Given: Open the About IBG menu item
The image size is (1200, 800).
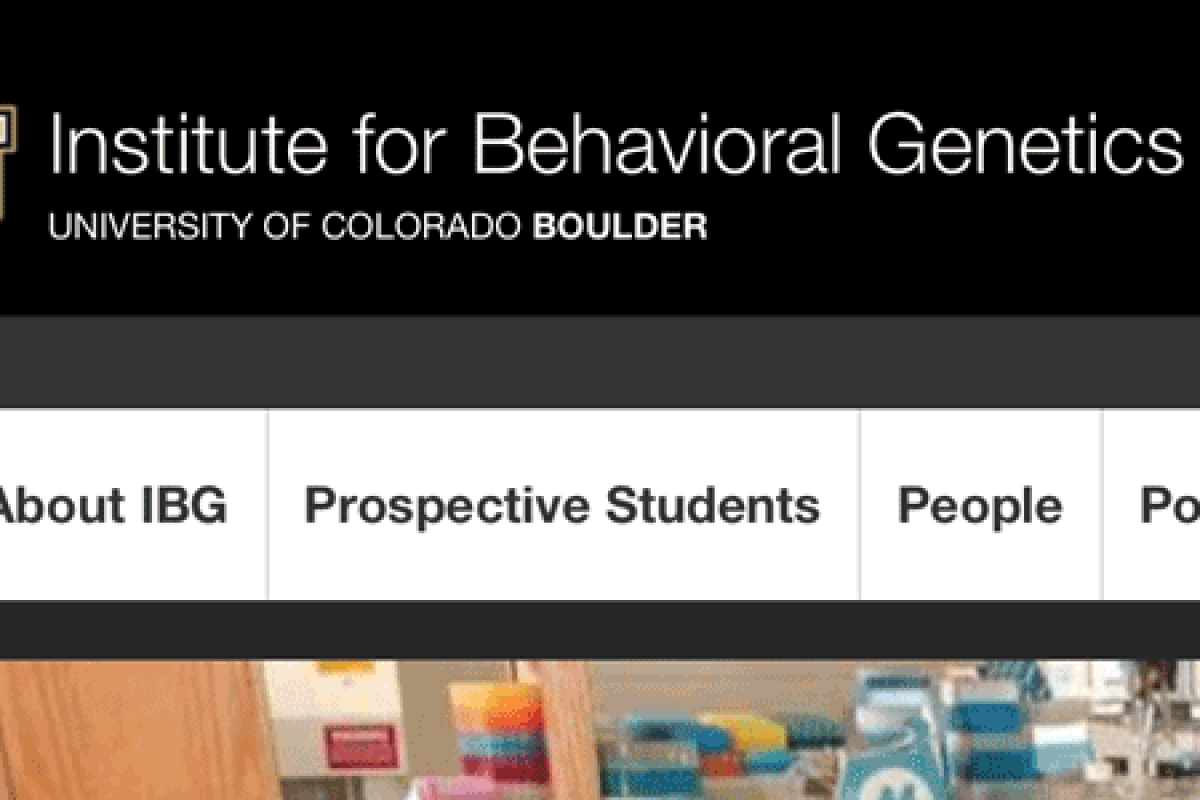Looking at the screenshot, I should click(x=113, y=505).
